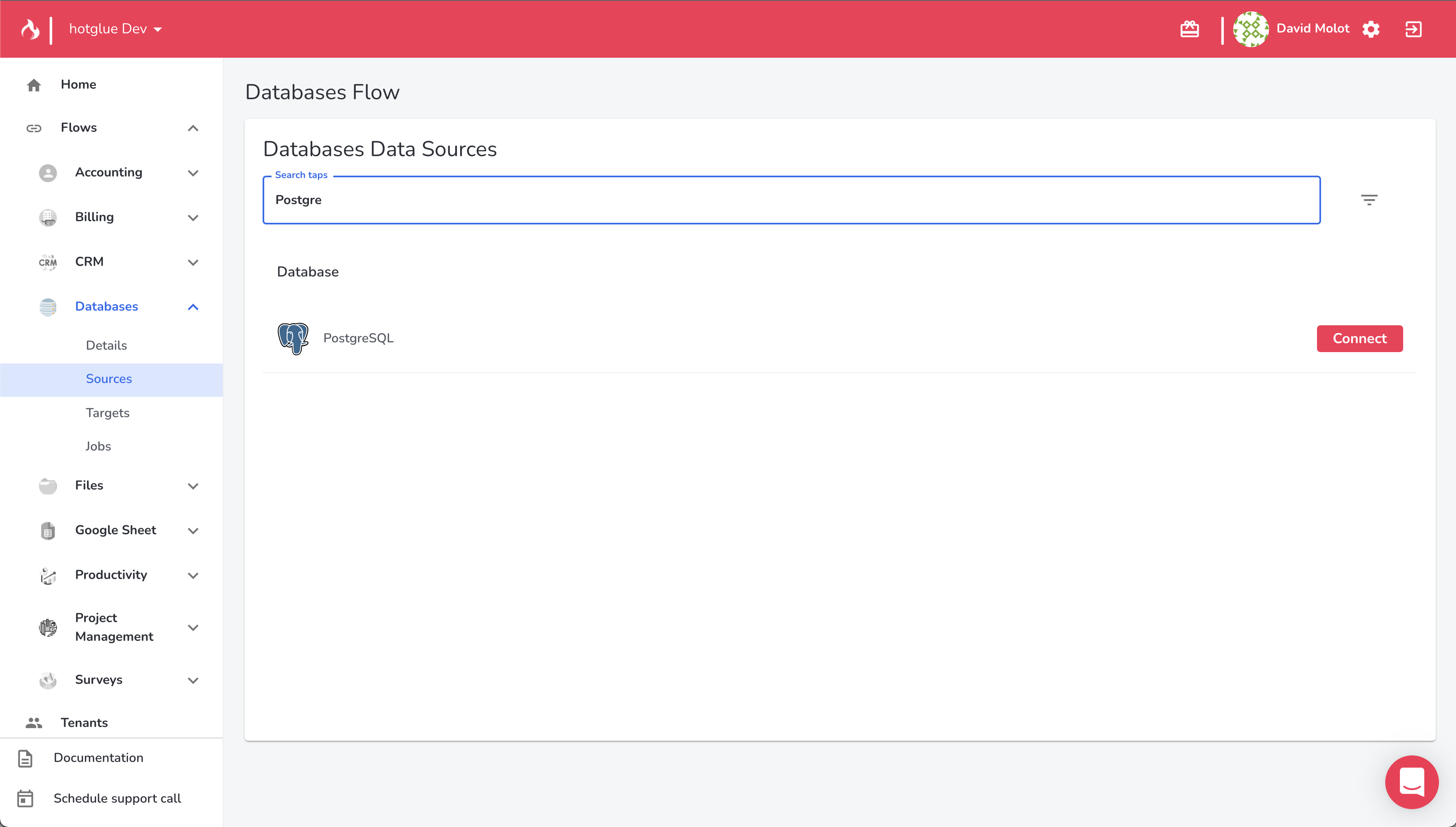
Task: Open Details under Databases
Action: click(106, 345)
